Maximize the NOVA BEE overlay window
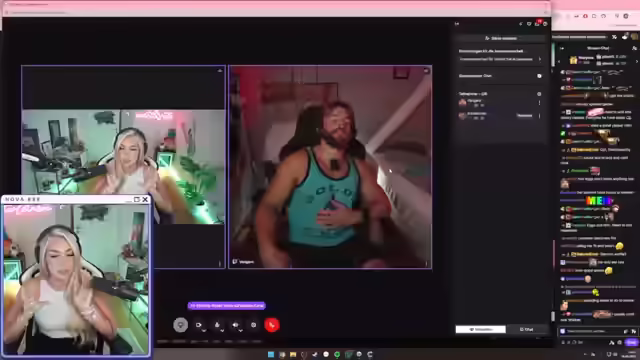 coord(137,200)
